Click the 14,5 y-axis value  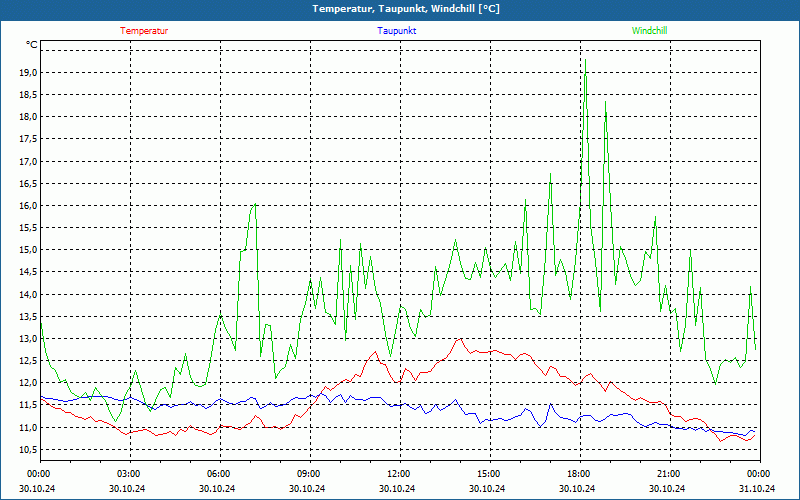(29, 272)
